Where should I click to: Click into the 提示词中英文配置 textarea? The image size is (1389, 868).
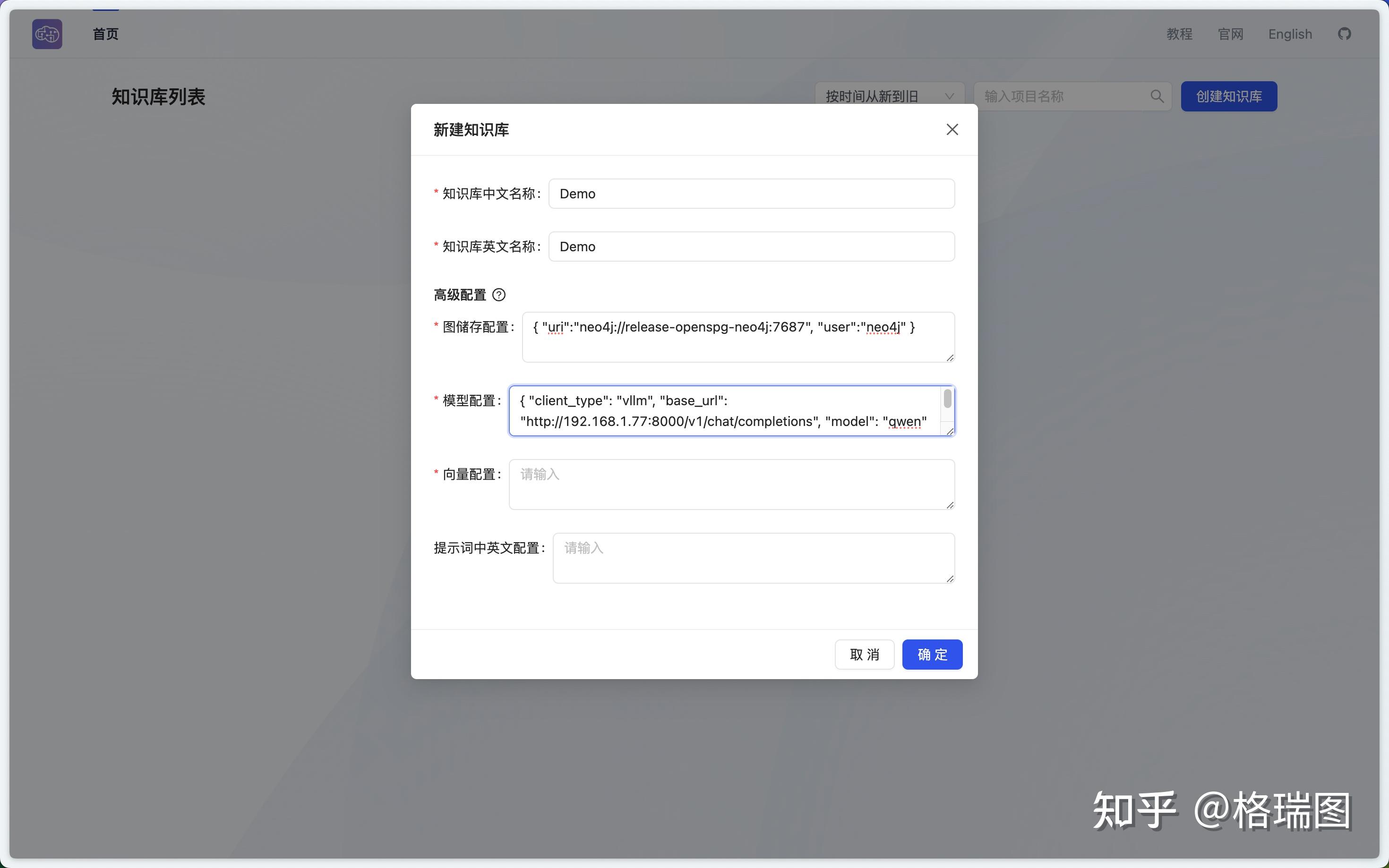click(754, 558)
